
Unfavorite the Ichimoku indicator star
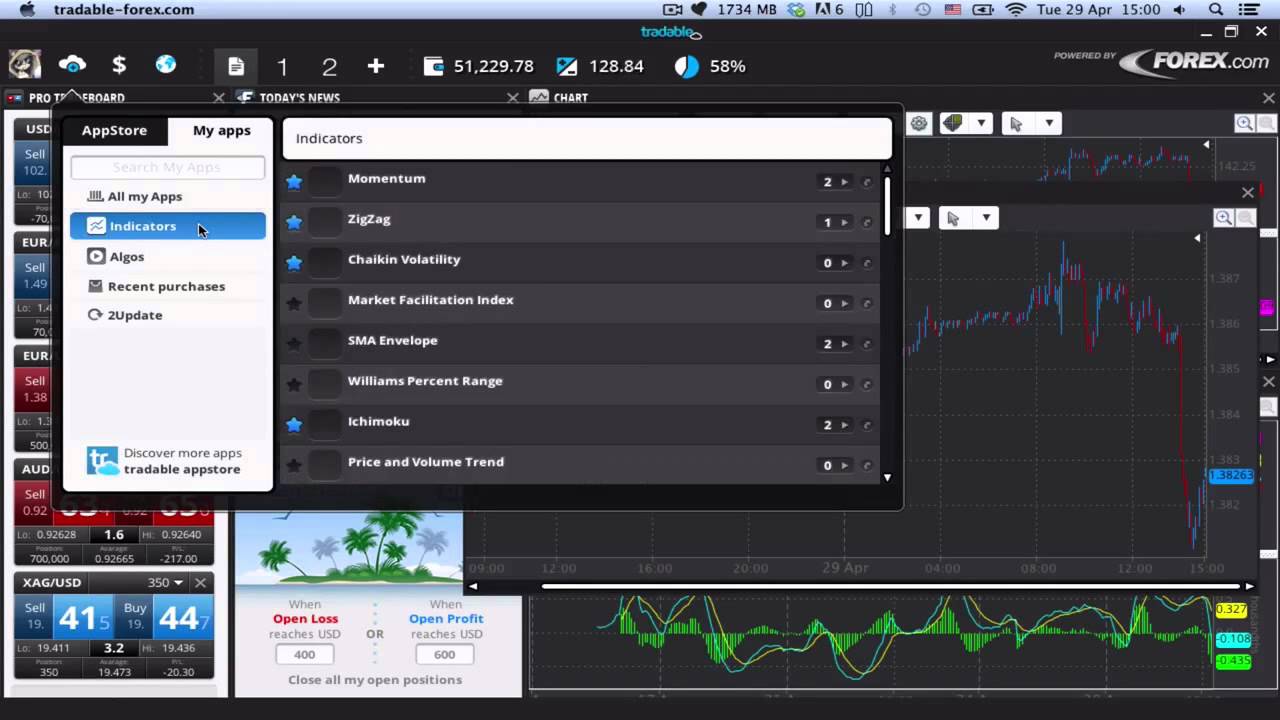[x=294, y=424]
